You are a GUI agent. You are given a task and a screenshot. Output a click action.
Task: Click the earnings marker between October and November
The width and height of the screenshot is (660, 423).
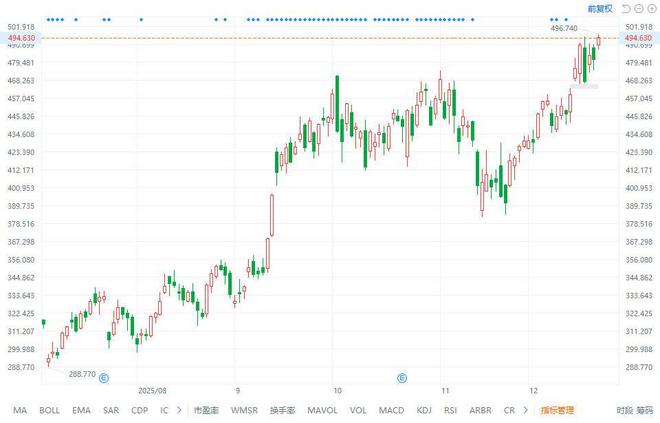(x=402, y=377)
